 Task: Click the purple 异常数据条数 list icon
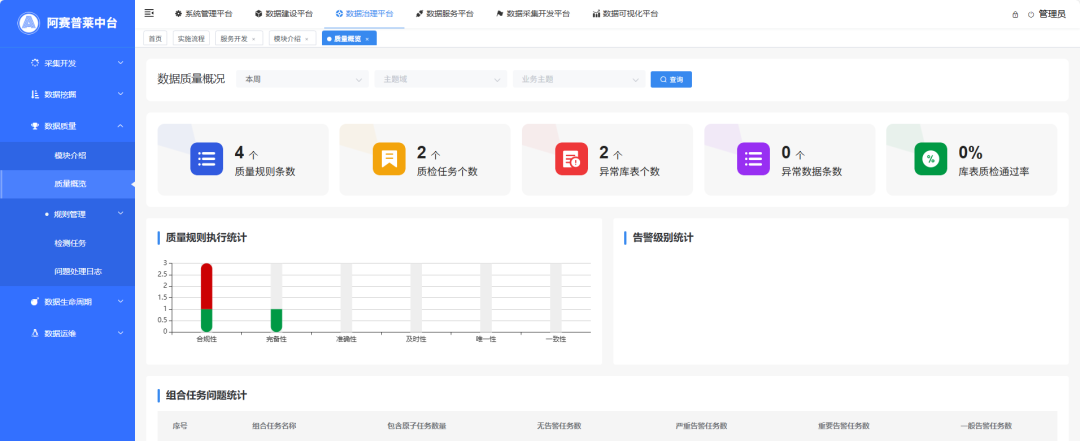pos(753,159)
